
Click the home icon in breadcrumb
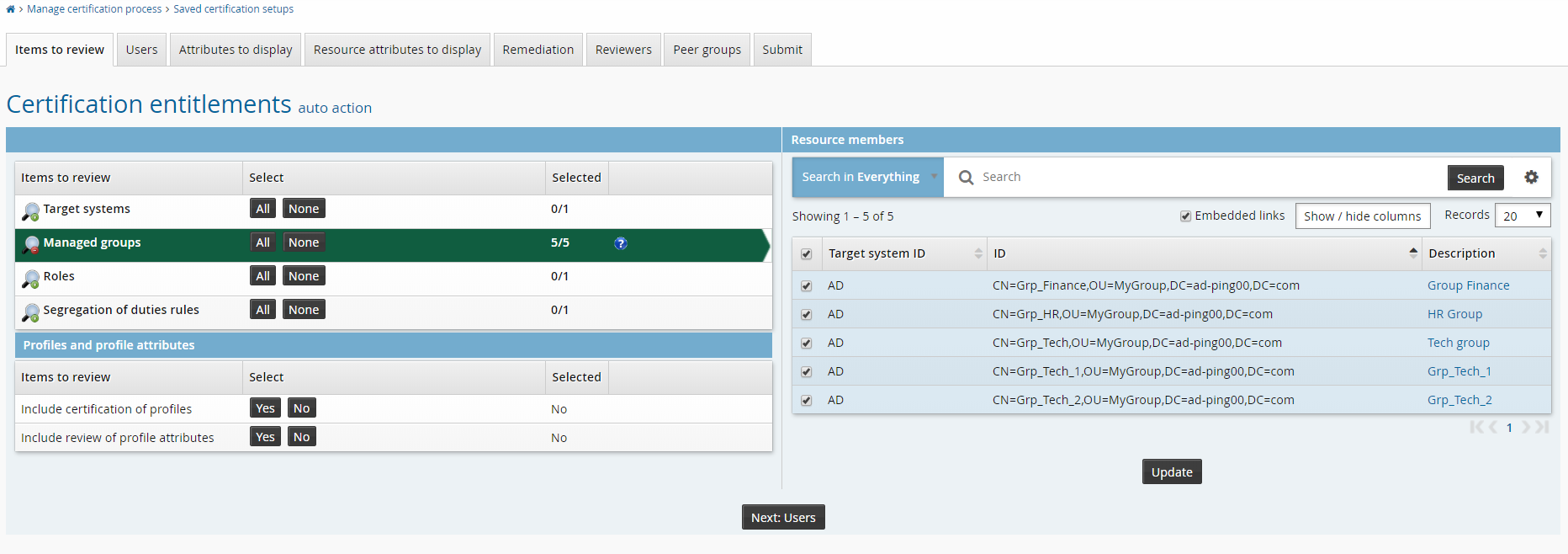click(x=10, y=9)
